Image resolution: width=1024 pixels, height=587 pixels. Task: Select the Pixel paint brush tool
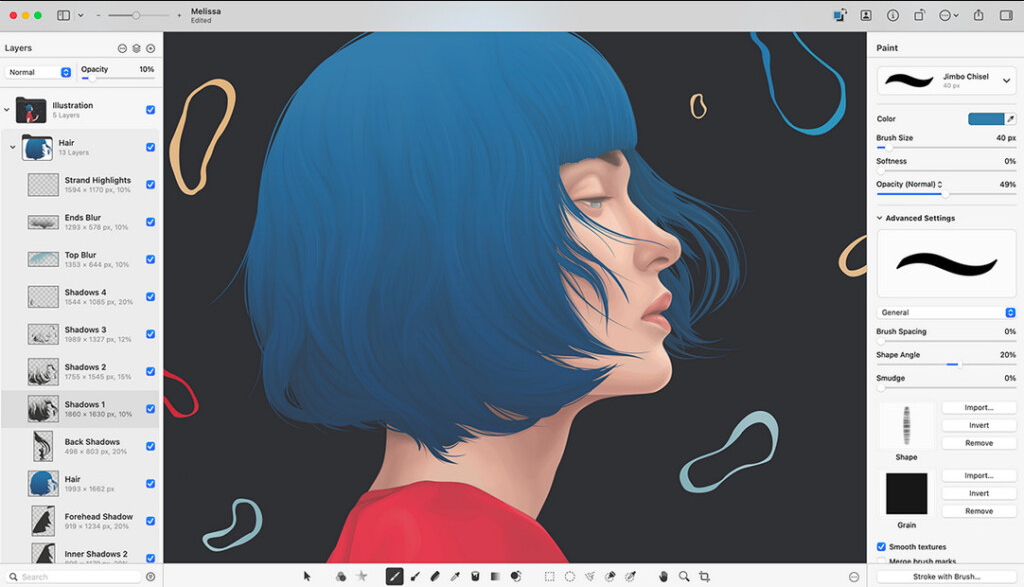click(x=415, y=576)
